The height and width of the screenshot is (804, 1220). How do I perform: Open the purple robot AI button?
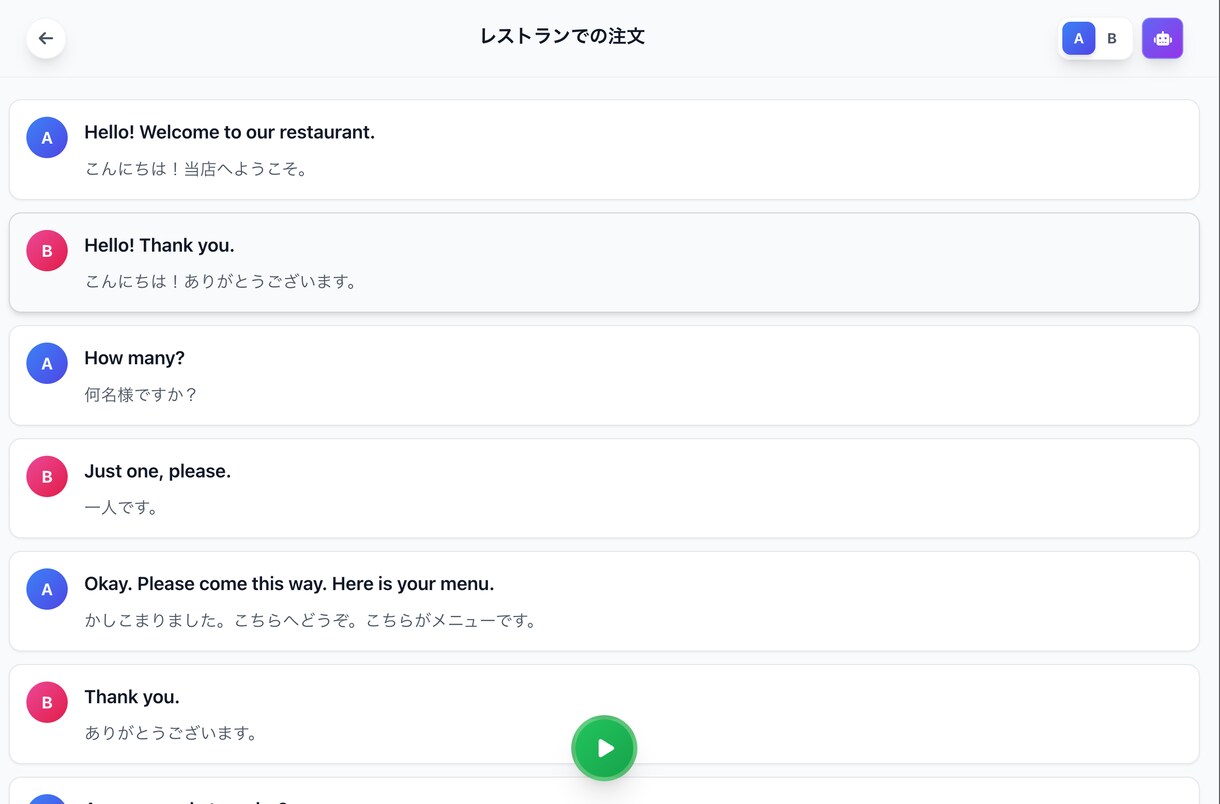pos(1162,38)
